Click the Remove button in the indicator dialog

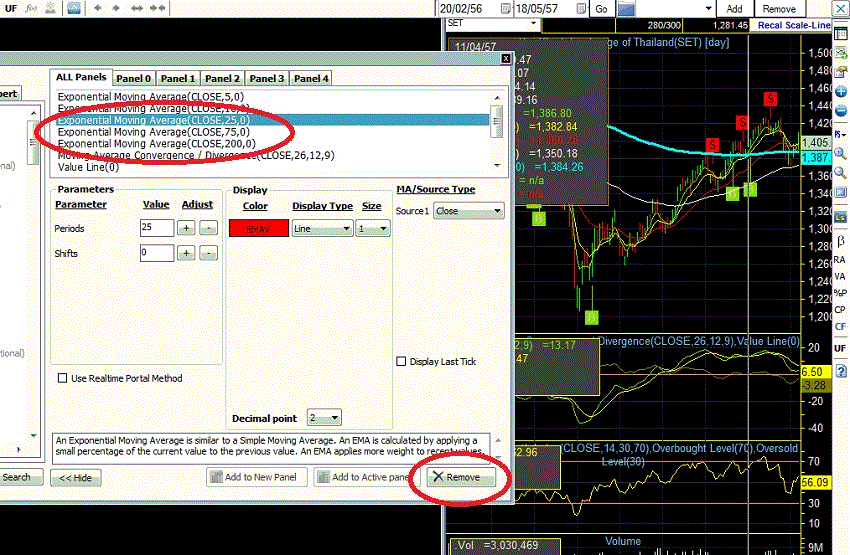[x=461, y=477]
